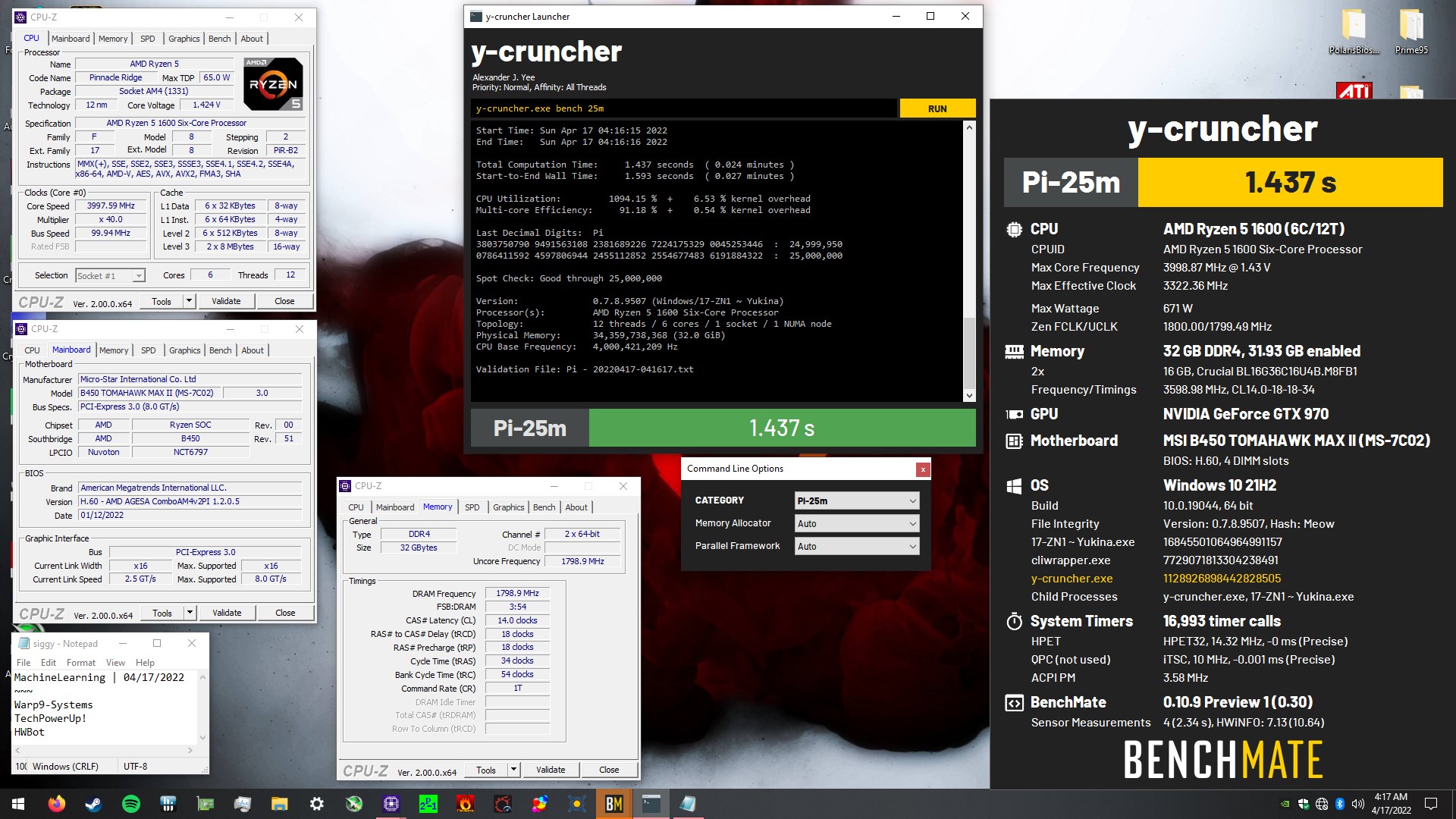The width and height of the screenshot is (1456, 819).
Task: Open SPD tab in top CPU-Z window
Action: pyautogui.click(x=148, y=39)
